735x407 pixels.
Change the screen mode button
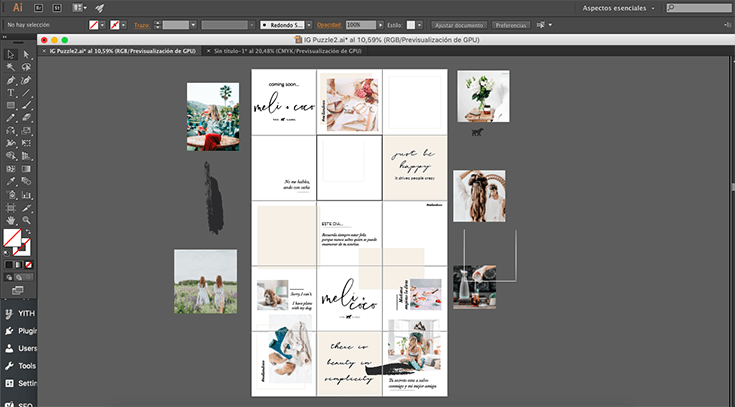[17, 291]
